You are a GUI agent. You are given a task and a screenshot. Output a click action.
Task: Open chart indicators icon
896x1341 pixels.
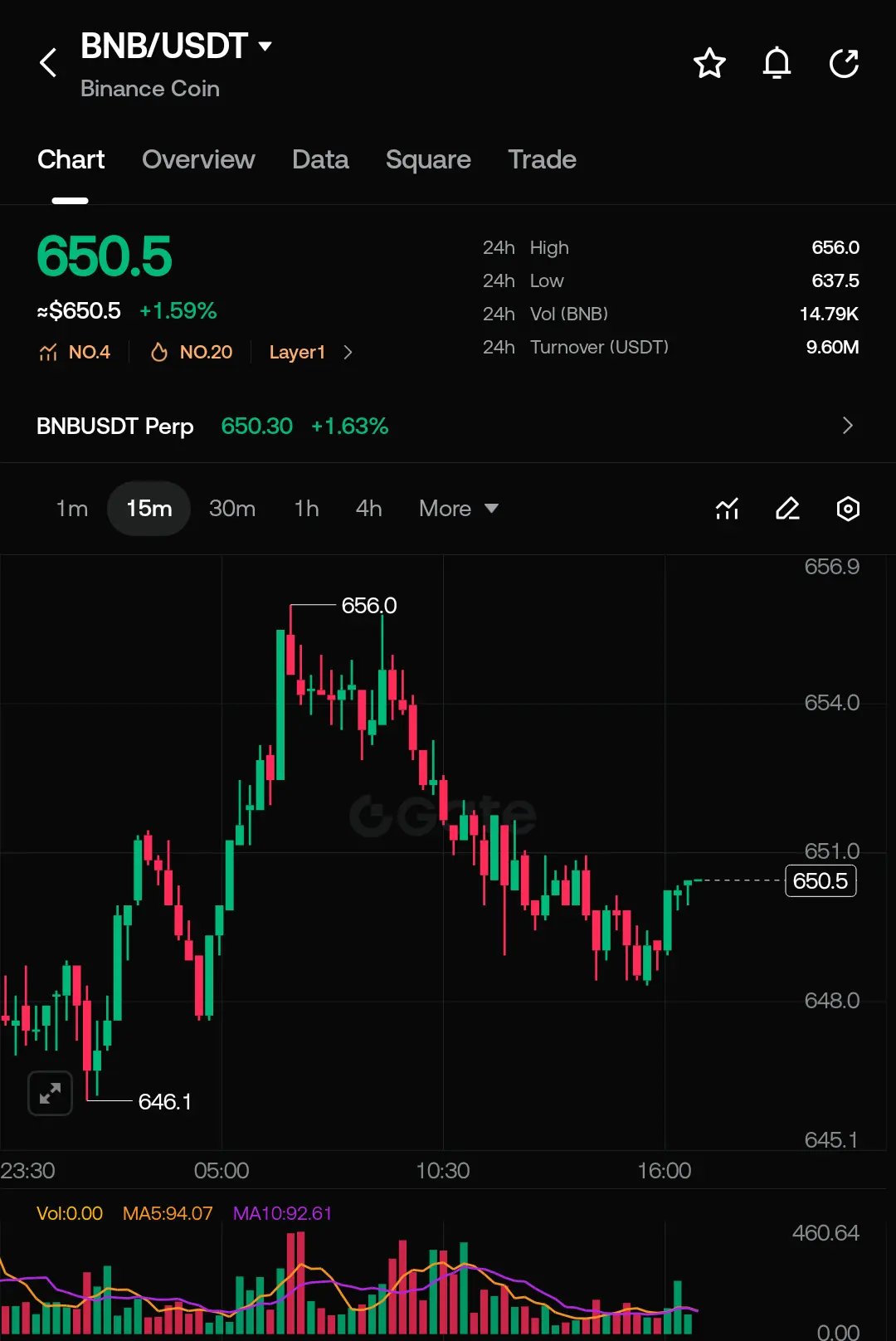(x=727, y=509)
